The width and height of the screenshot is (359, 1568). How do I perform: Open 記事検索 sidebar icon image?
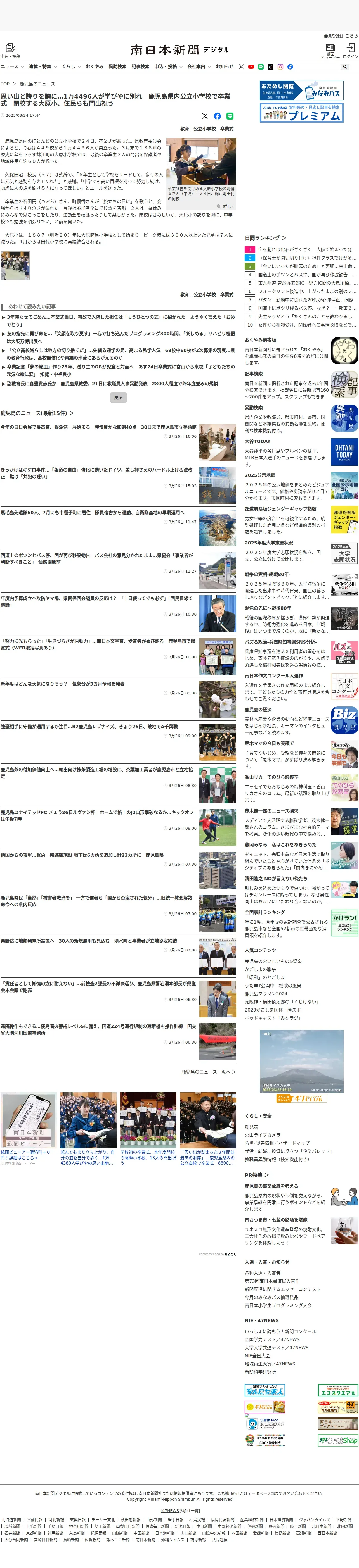coord(344,385)
